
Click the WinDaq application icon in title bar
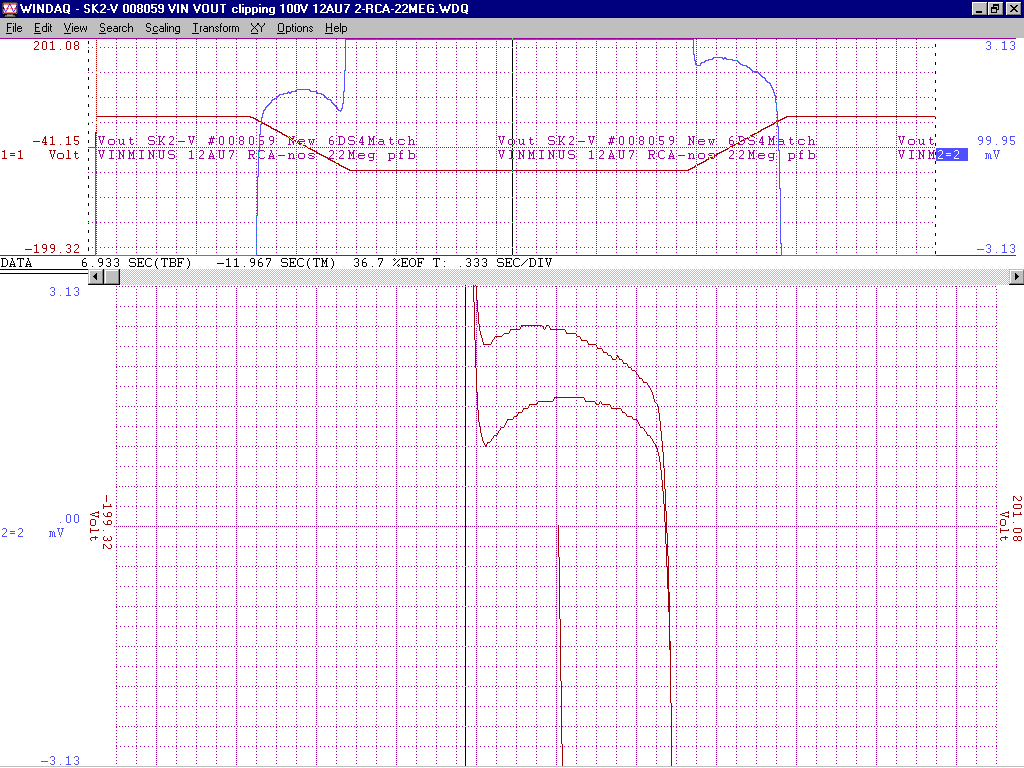(9, 9)
